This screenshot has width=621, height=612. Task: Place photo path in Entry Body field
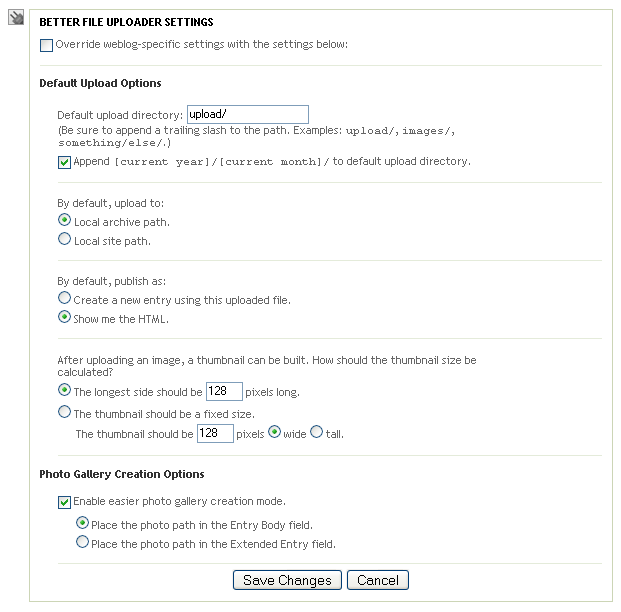pos(82,523)
